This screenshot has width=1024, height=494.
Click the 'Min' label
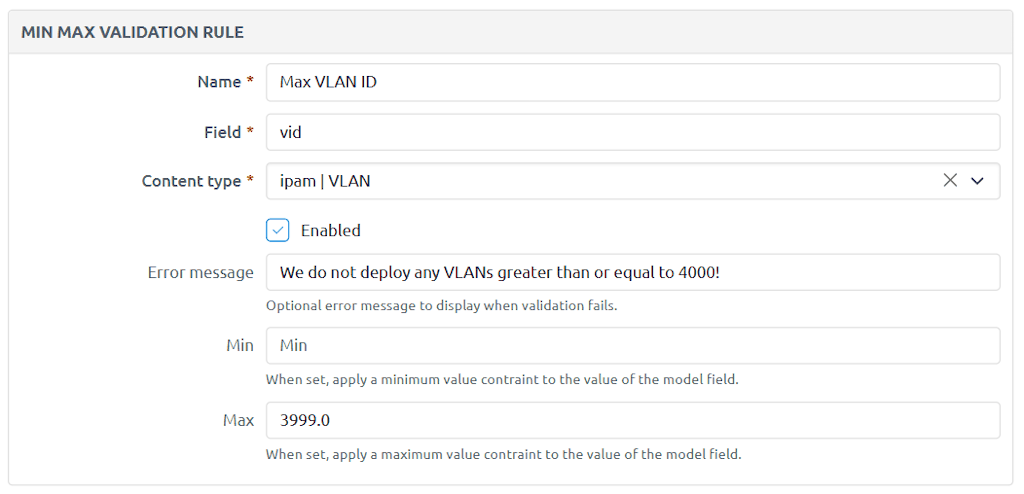click(x=239, y=345)
